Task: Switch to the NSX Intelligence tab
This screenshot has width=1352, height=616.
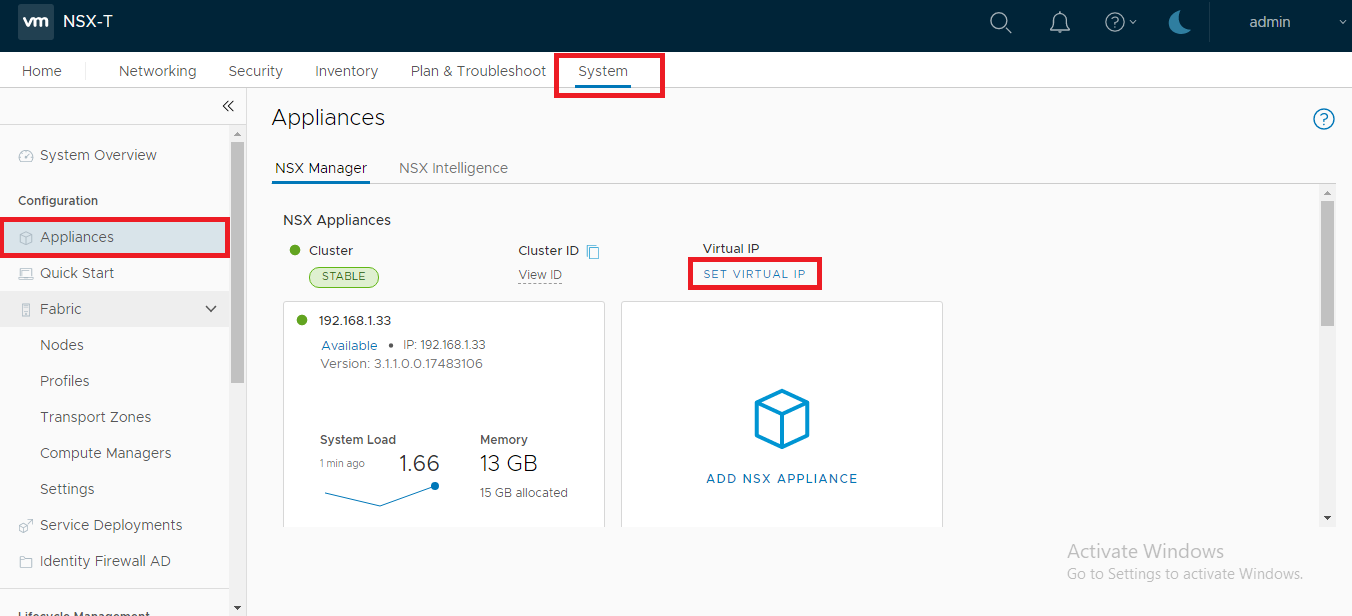Action: tap(453, 168)
